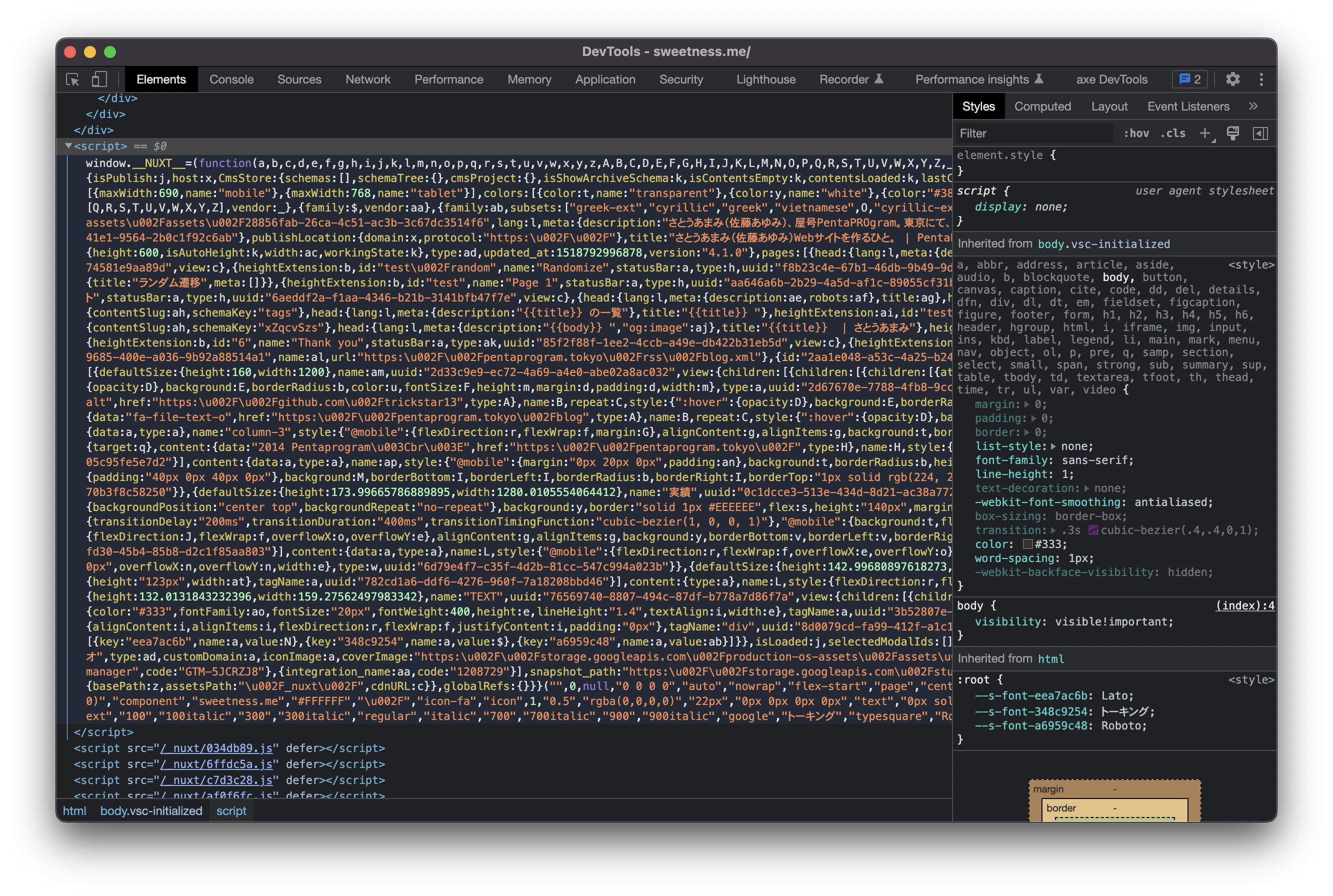
Task: Expand the text-decoration shorthand property
Action: 1086,488
